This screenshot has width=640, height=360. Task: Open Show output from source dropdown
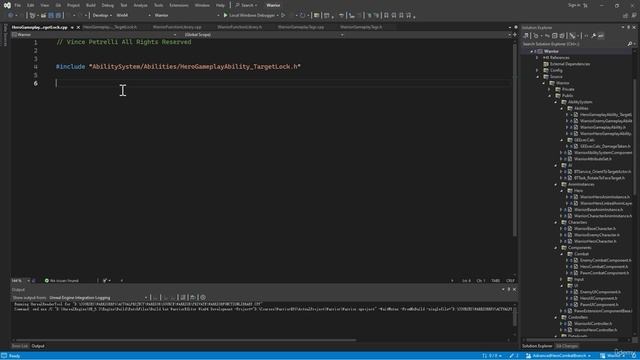[98, 298]
